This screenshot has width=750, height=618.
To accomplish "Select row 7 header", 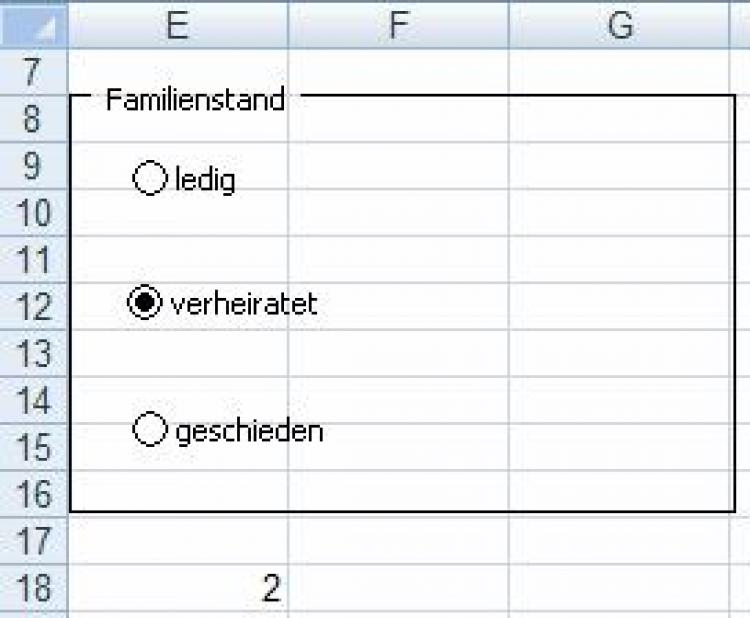I will point(34,73).
